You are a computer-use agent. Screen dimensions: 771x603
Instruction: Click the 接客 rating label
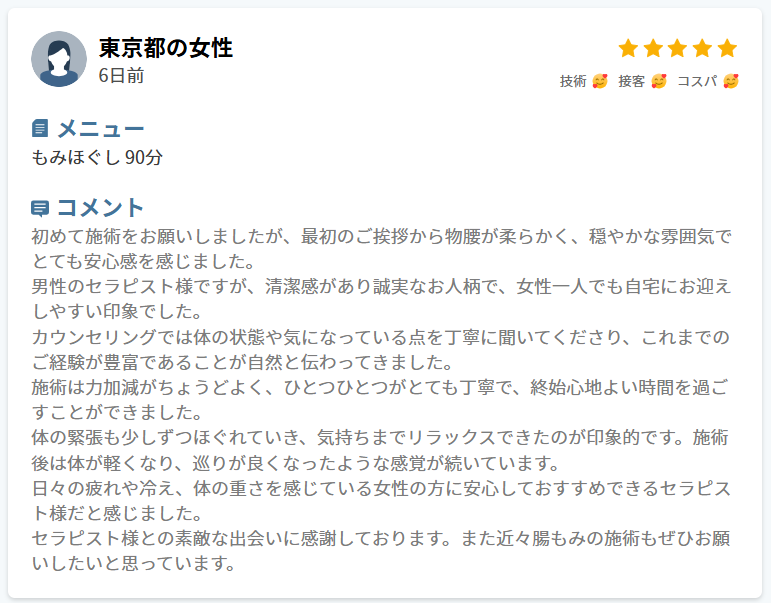631,81
